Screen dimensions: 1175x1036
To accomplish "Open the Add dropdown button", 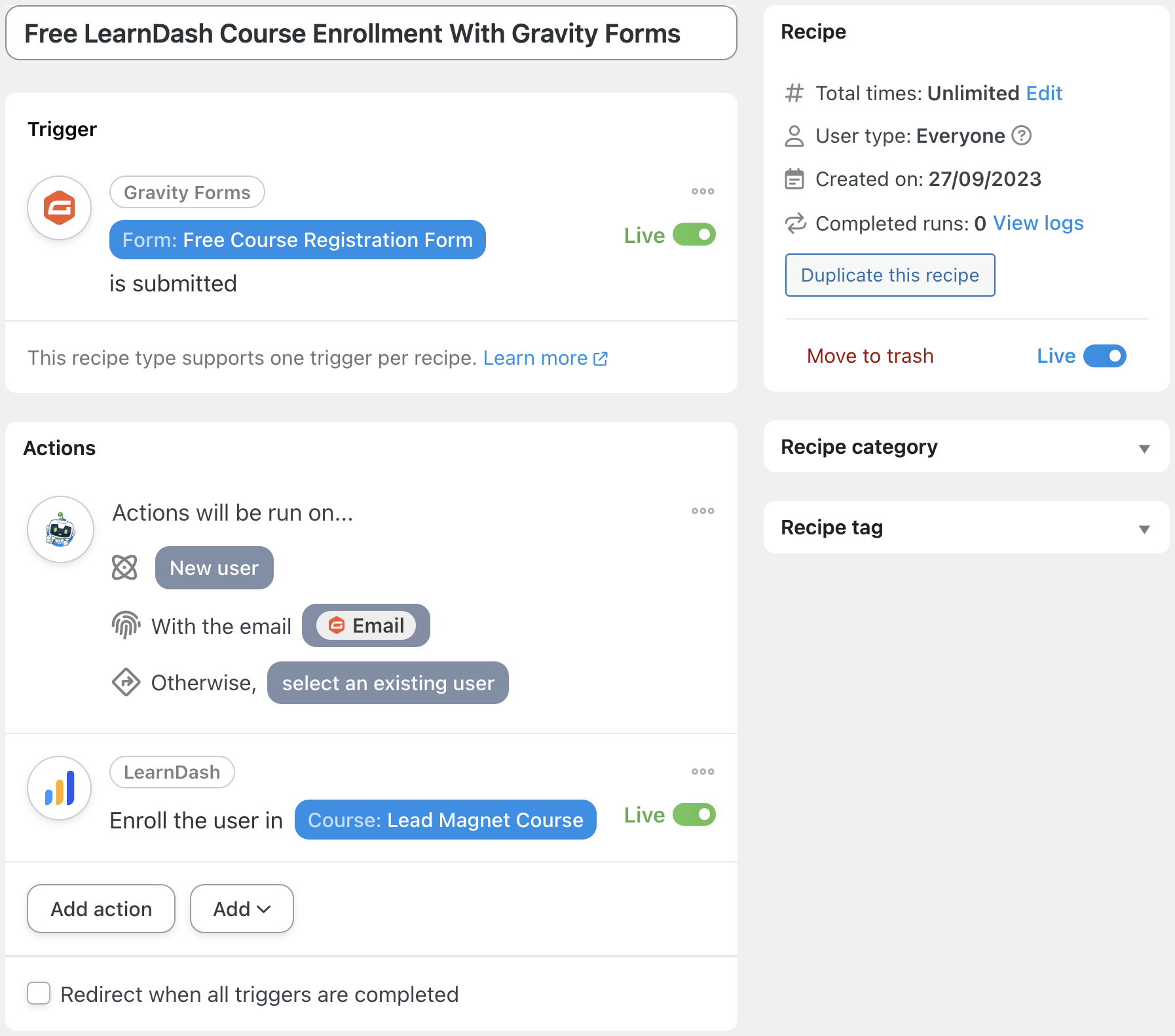I will (242, 909).
